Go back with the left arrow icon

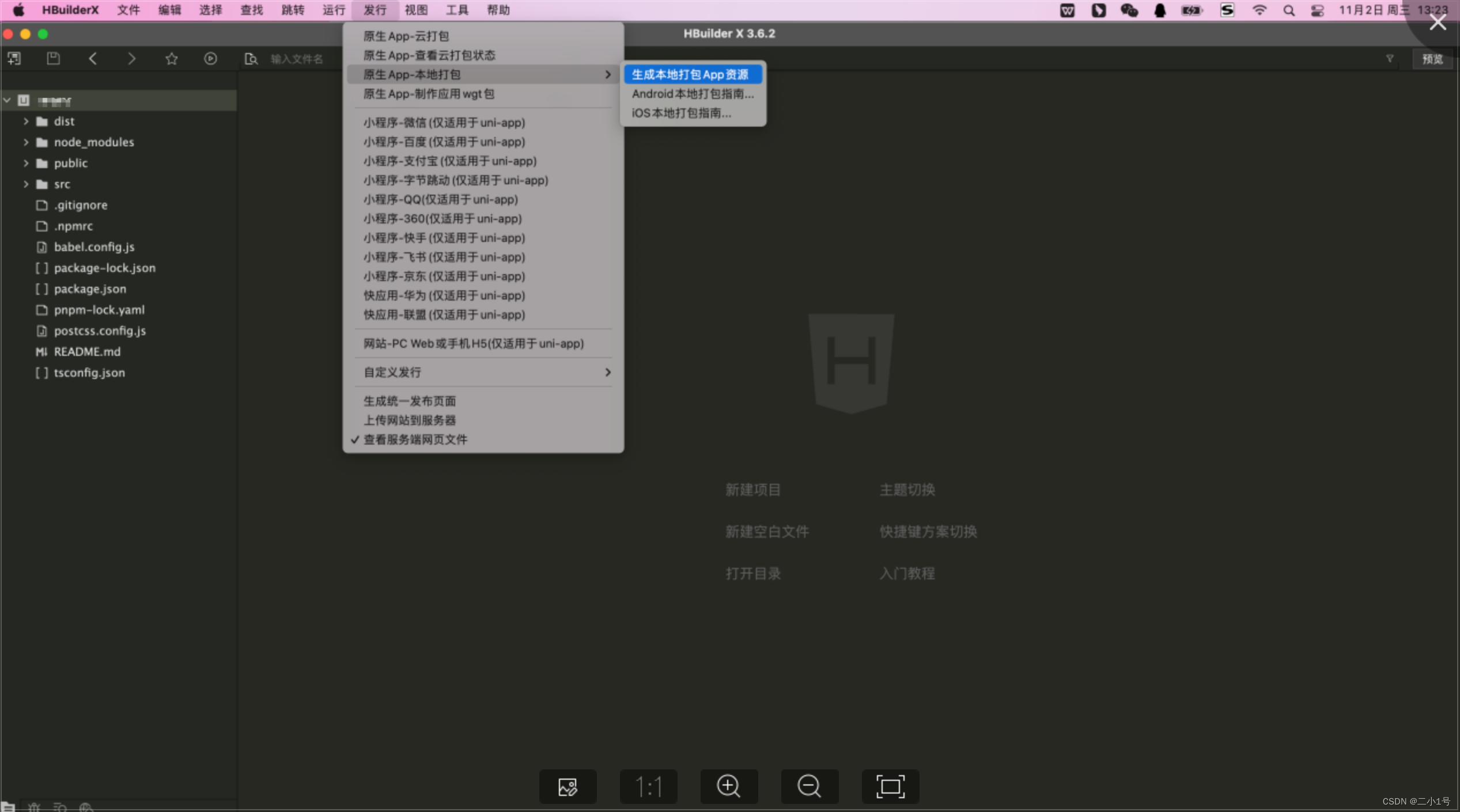[93, 58]
